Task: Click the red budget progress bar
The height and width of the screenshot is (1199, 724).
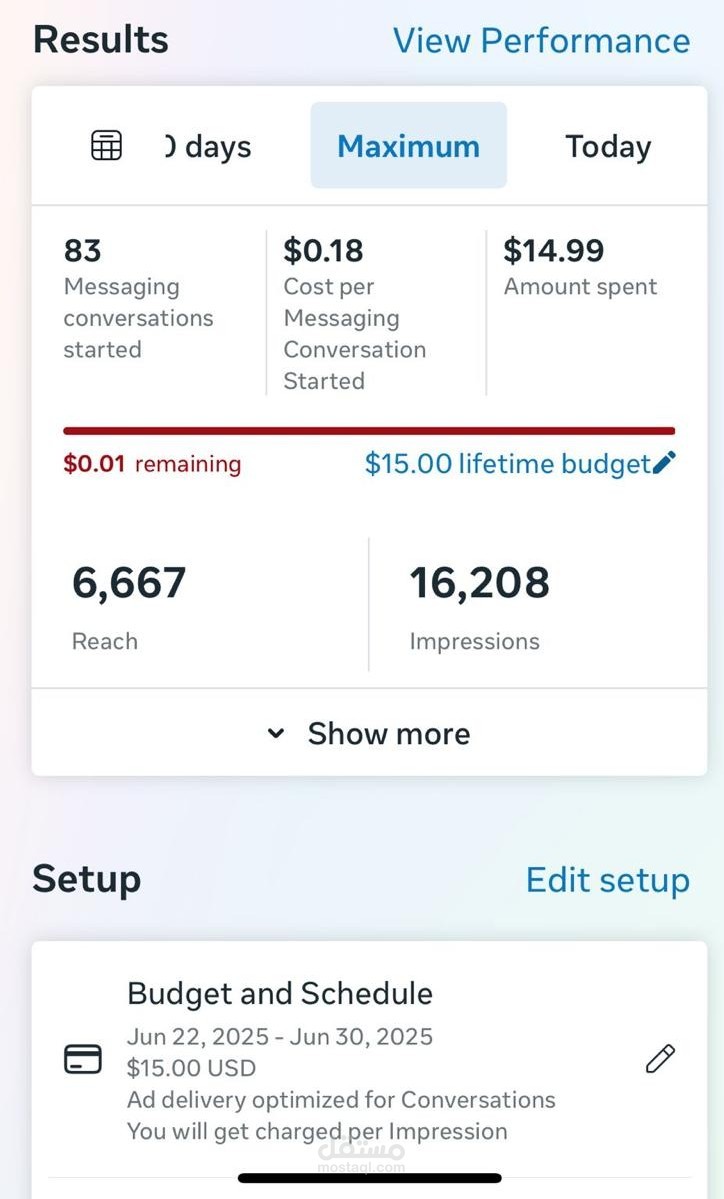Action: point(369,431)
